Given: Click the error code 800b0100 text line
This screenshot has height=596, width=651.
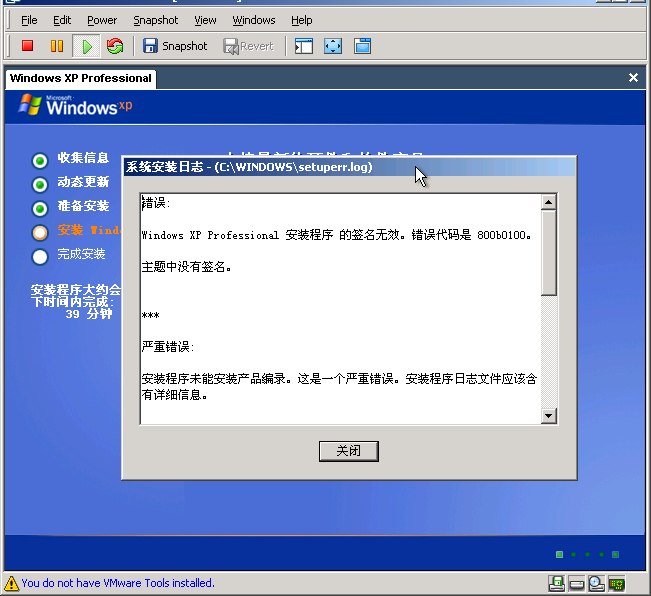Looking at the screenshot, I should pyautogui.click(x=336, y=235).
